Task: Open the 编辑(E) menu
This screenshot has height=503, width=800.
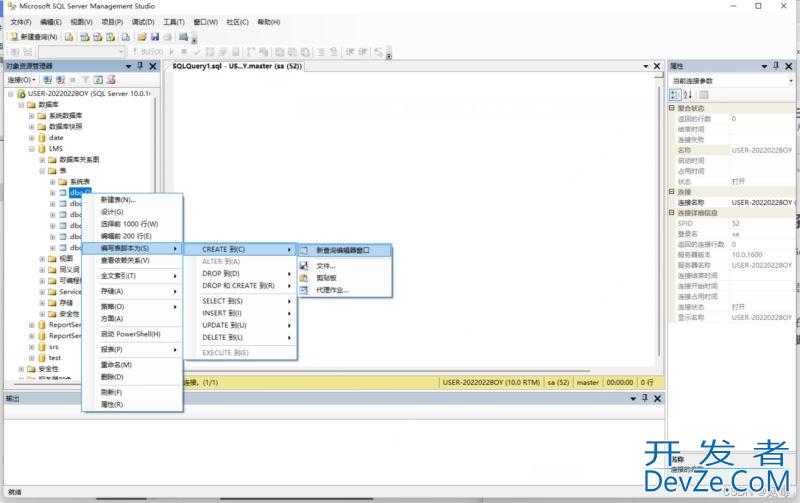Action: (x=51, y=22)
